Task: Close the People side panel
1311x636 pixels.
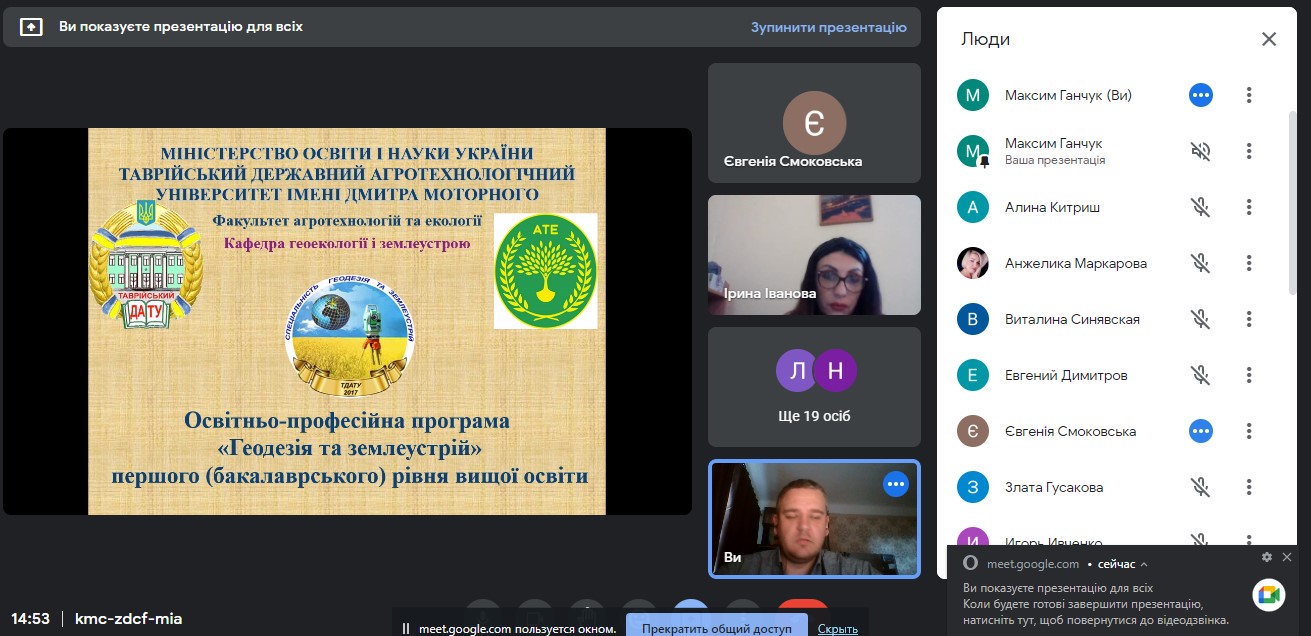Action: click(x=1269, y=39)
